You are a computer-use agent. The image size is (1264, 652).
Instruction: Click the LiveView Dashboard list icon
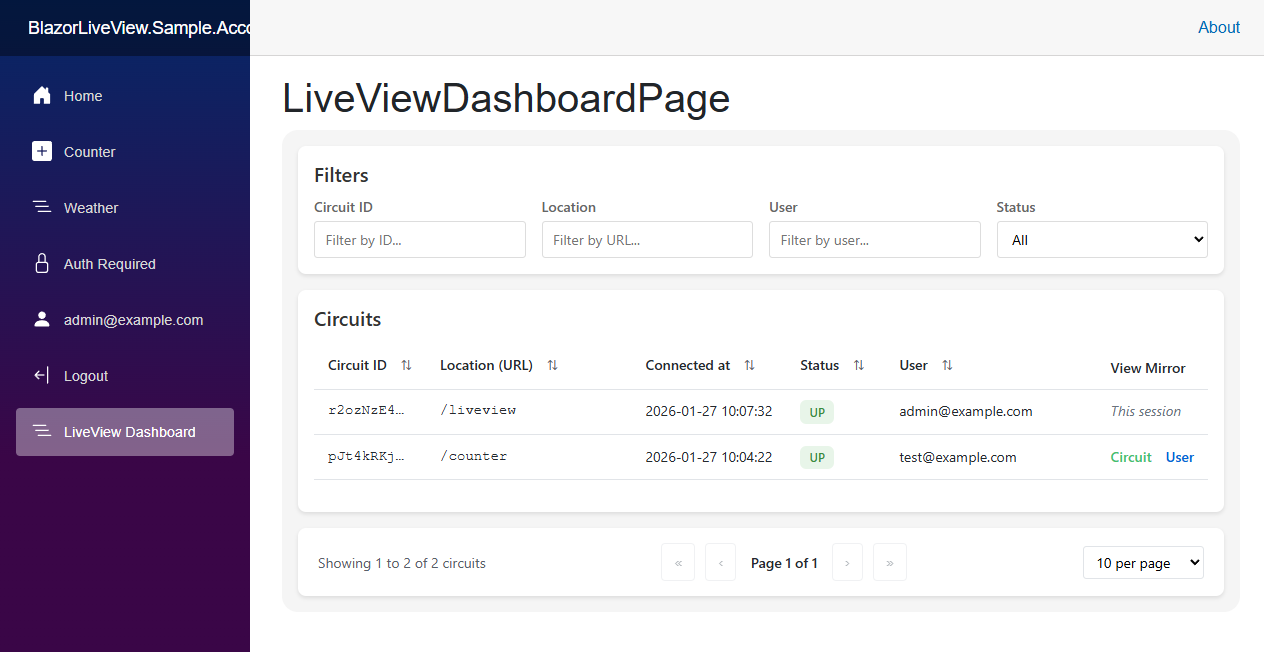(42, 431)
